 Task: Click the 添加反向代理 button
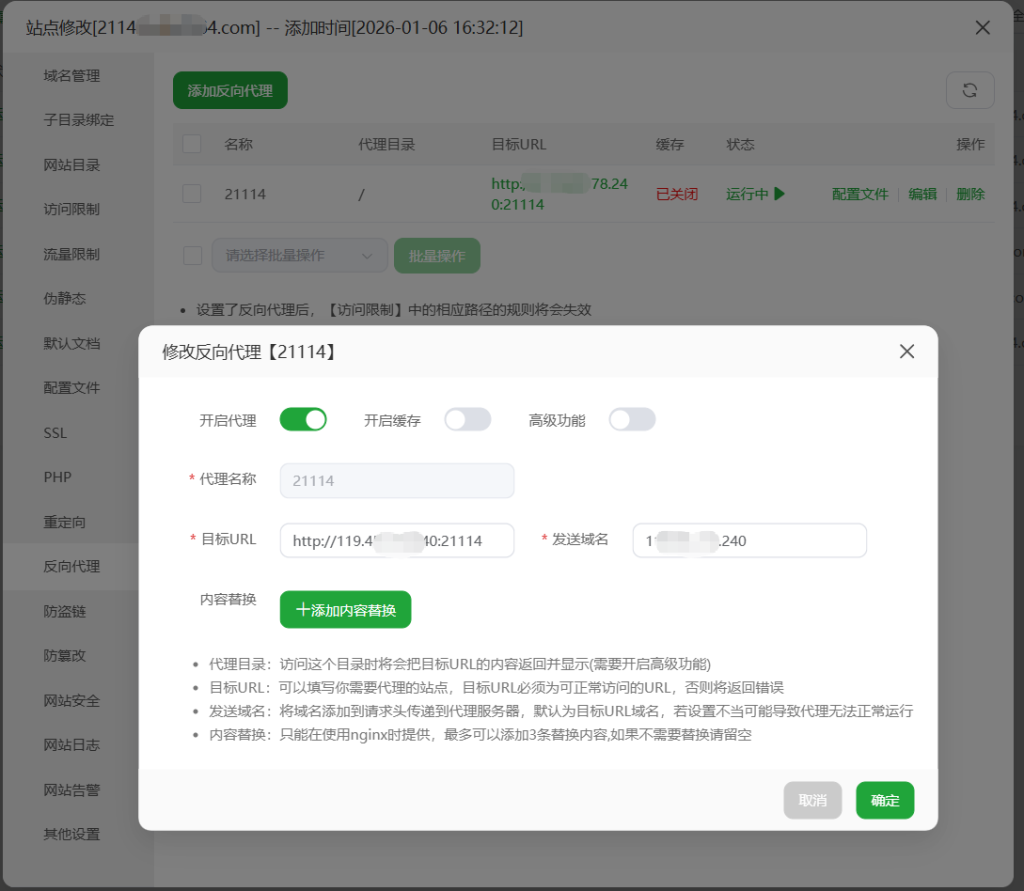tap(230, 90)
